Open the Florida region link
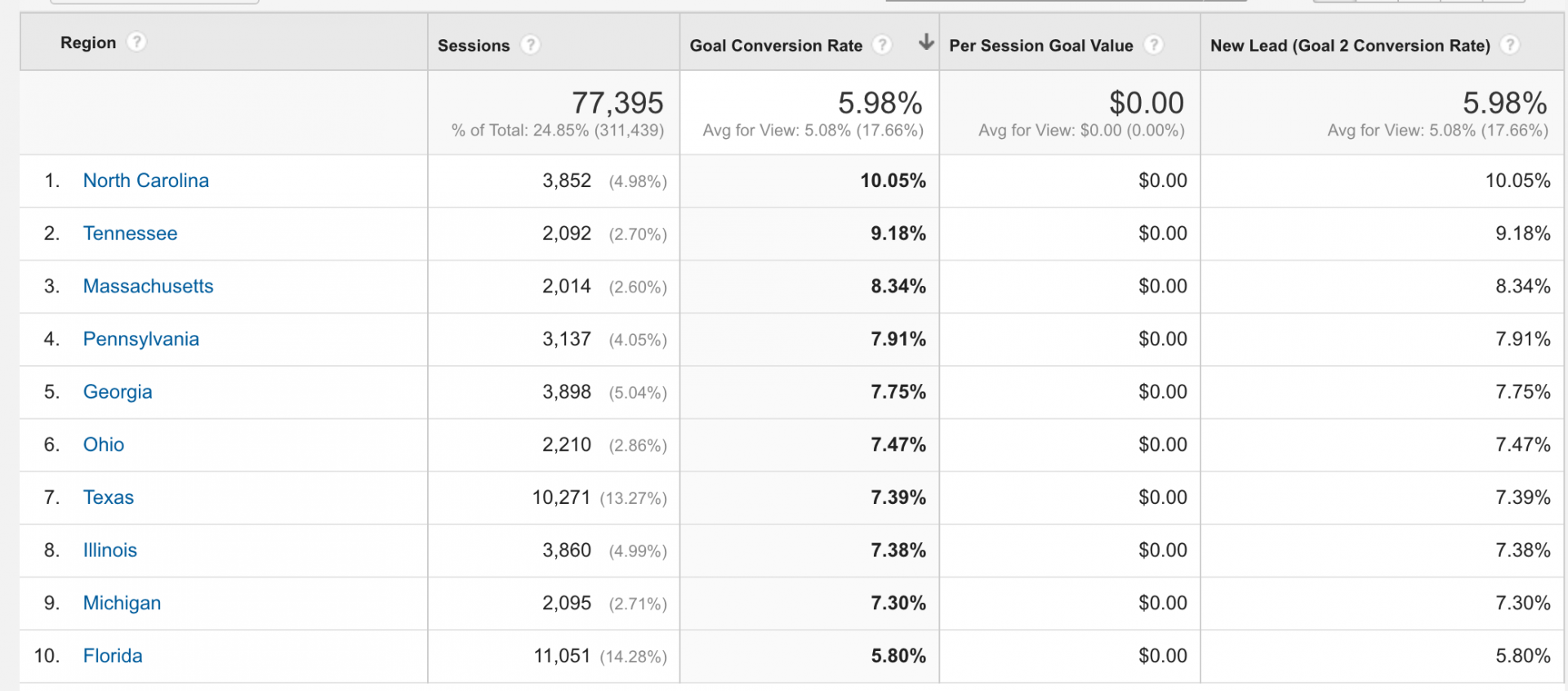The image size is (1568, 691). coord(113,656)
